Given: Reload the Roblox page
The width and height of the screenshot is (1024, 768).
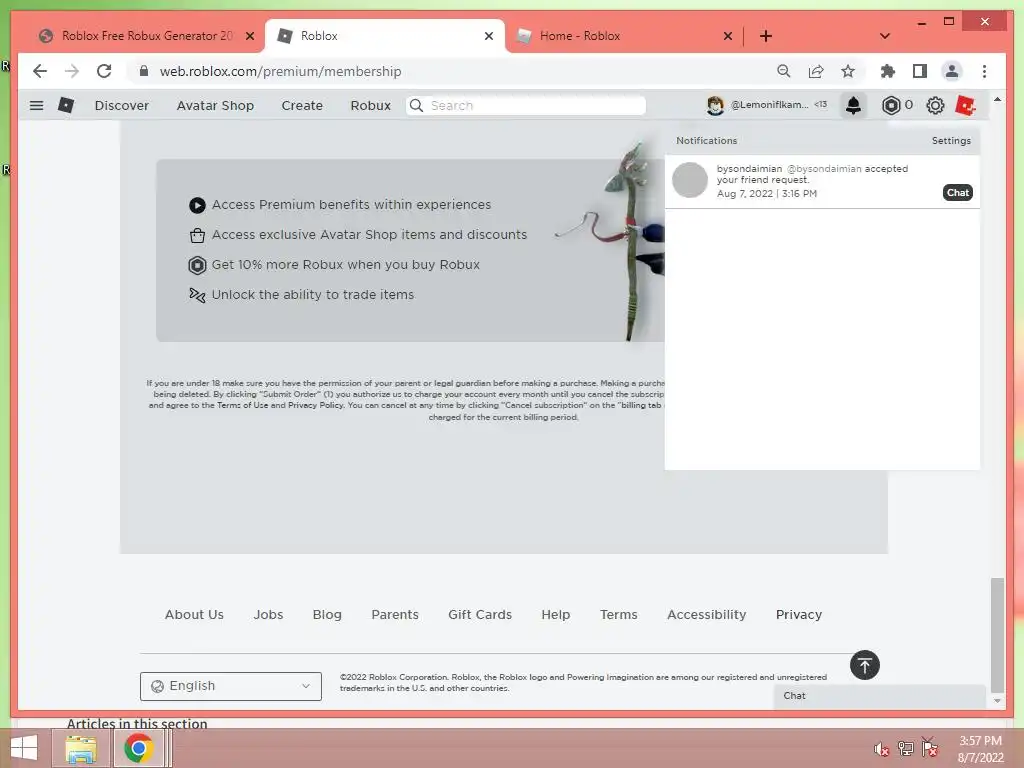Looking at the screenshot, I should [104, 71].
